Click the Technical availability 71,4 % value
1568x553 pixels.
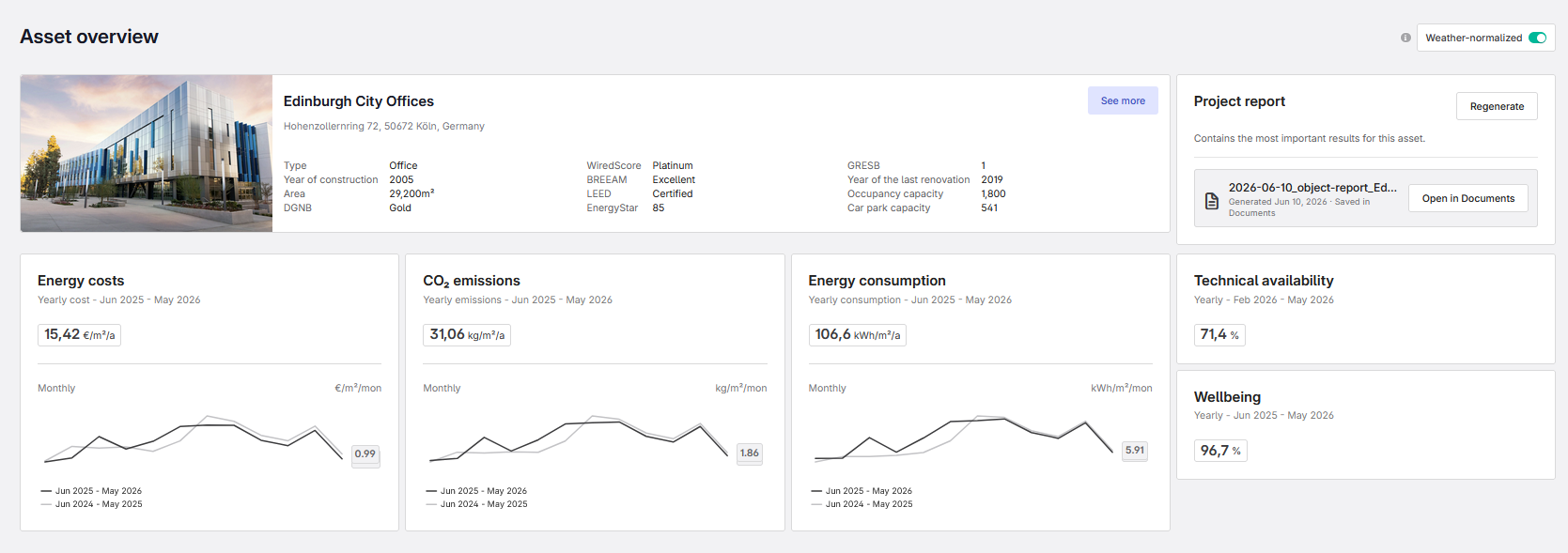click(1219, 335)
